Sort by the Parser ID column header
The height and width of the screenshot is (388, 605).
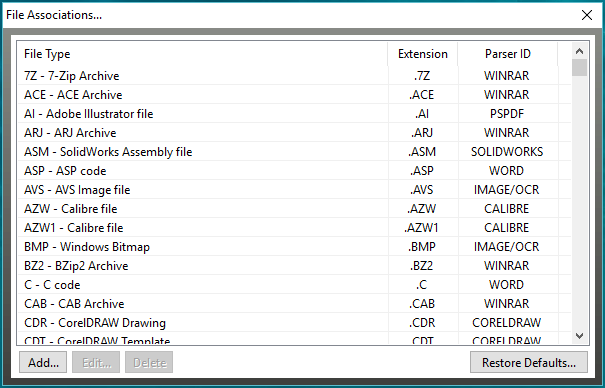click(508, 54)
